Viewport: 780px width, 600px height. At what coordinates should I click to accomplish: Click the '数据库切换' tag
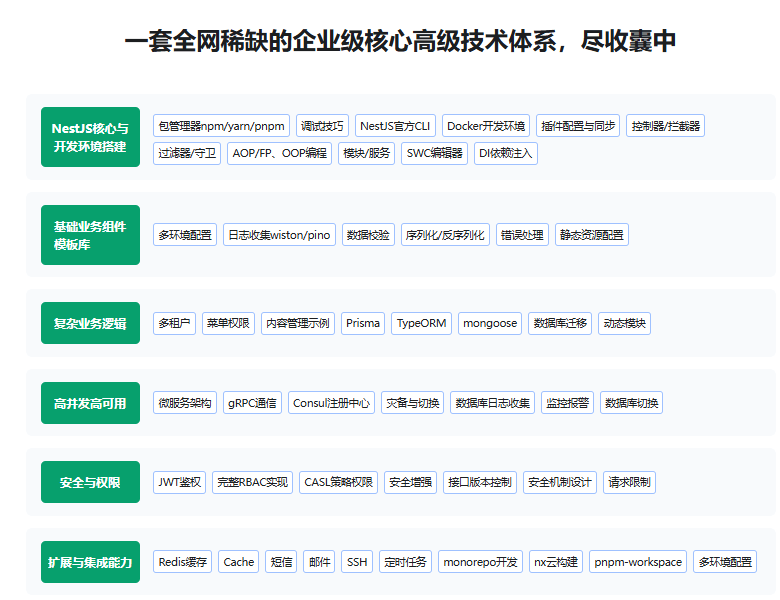click(x=631, y=403)
